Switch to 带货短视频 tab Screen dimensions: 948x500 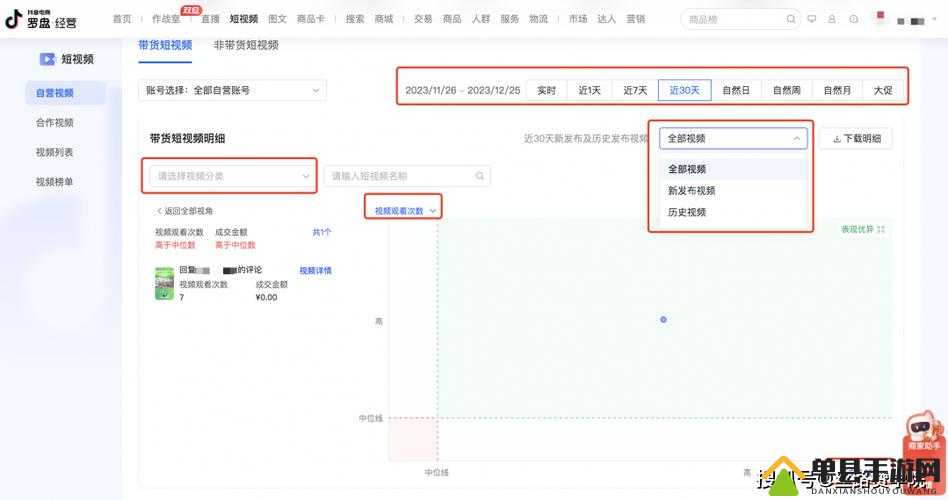(x=165, y=45)
